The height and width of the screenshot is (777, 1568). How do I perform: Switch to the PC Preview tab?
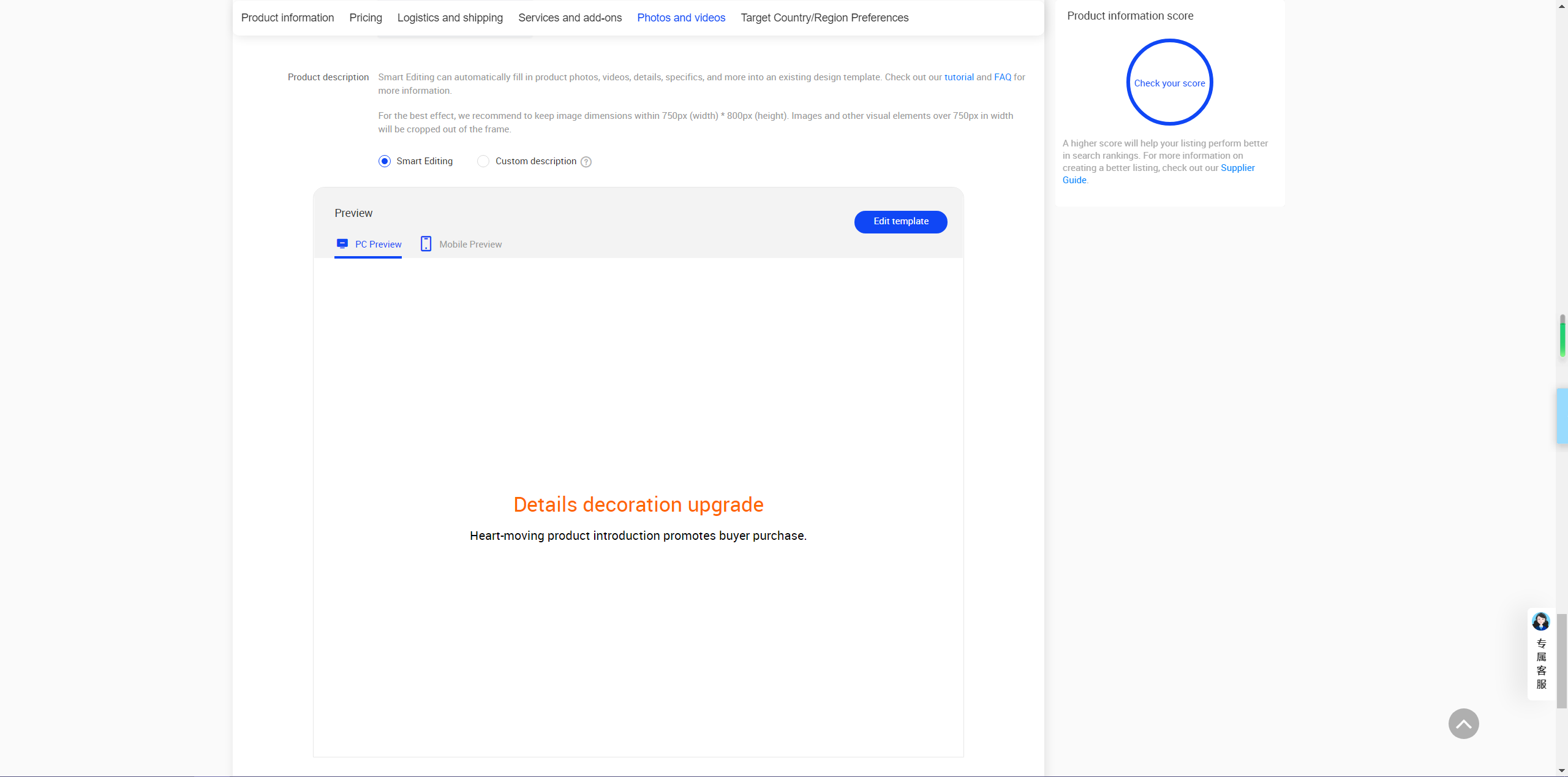[x=378, y=244]
